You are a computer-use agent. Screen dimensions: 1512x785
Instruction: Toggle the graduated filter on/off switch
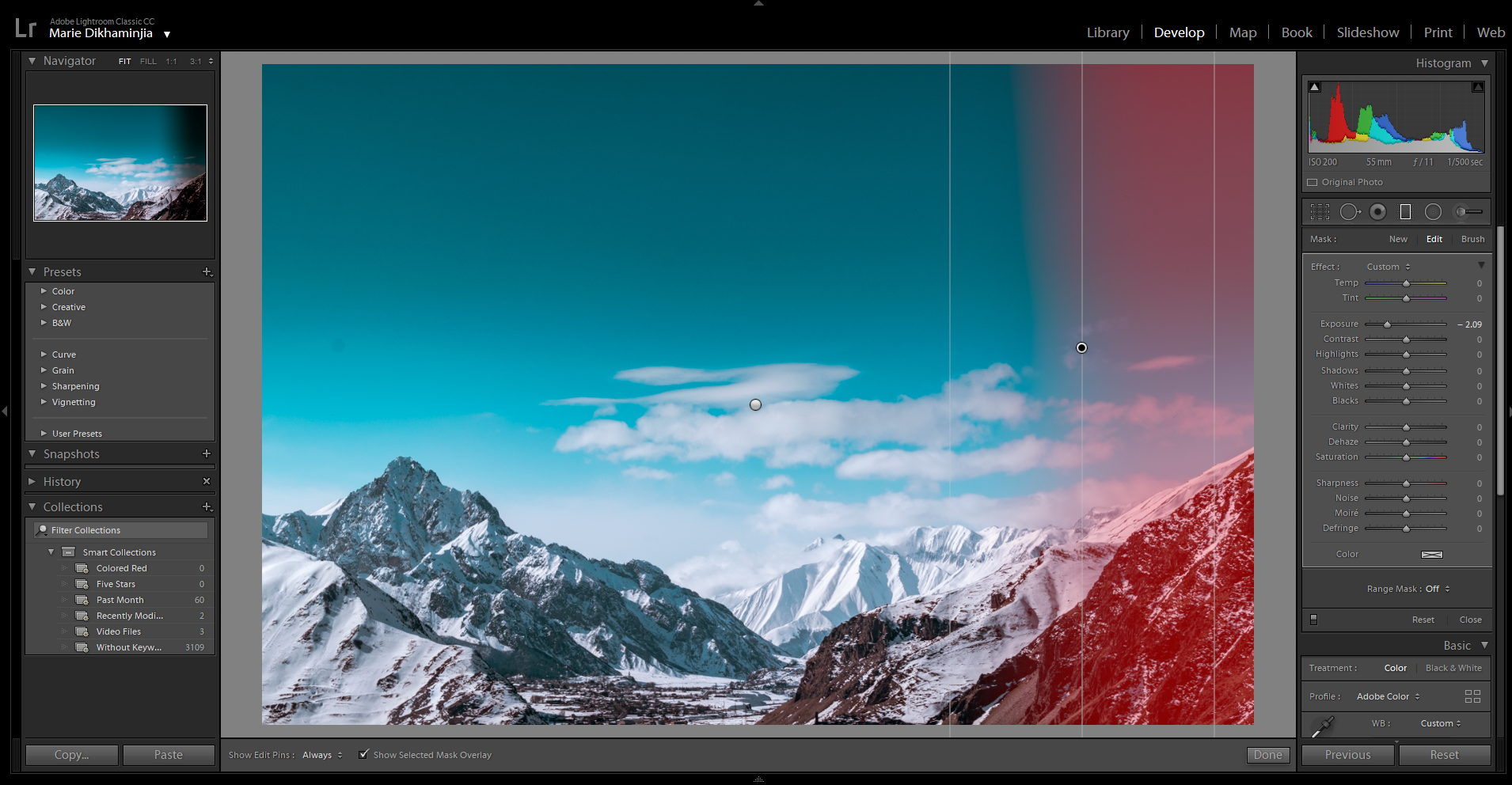[x=1314, y=620]
